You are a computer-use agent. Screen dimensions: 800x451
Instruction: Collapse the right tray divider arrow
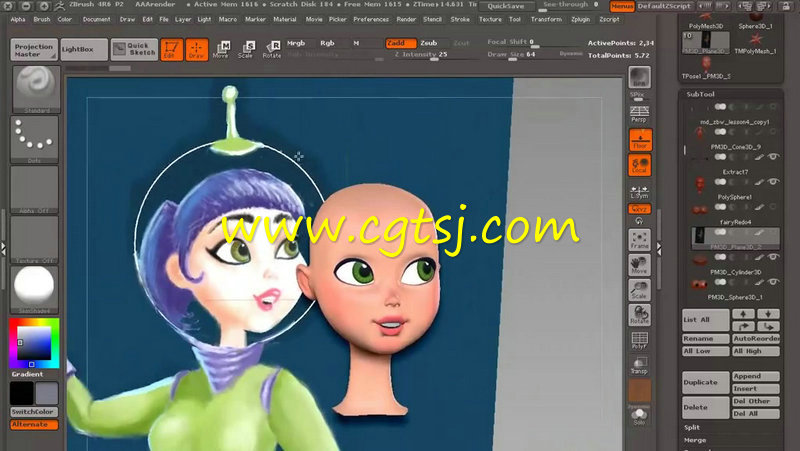coord(659,248)
